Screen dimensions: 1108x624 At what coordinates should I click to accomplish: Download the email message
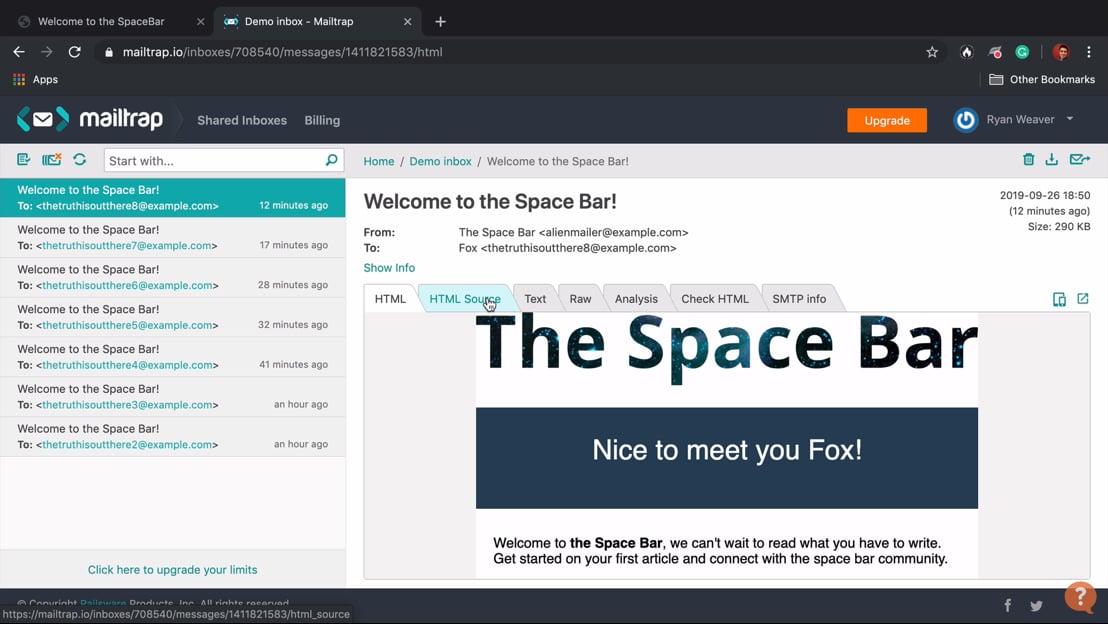[x=1051, y=160]
